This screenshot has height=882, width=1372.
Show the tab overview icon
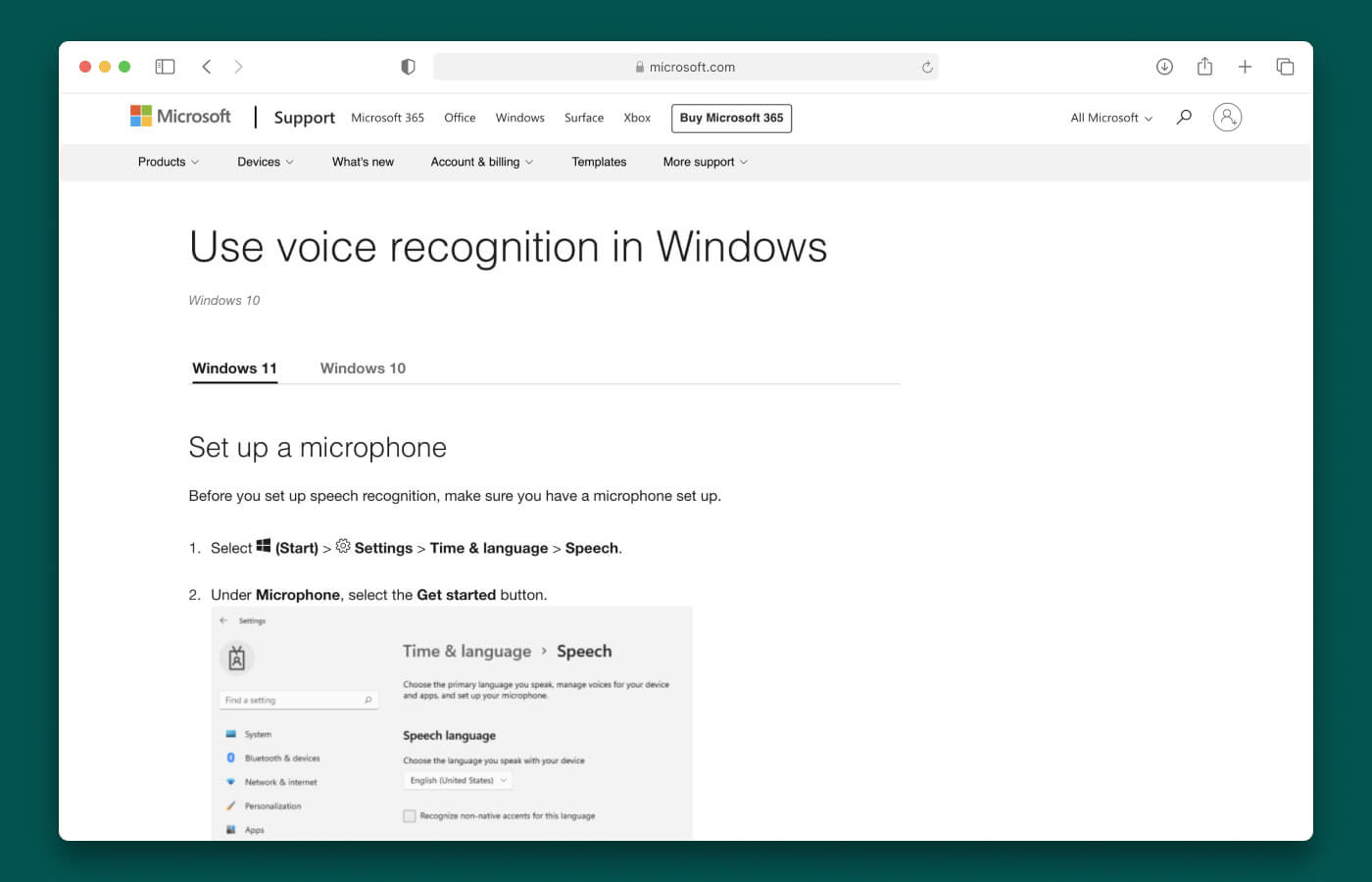(1284, 66)
